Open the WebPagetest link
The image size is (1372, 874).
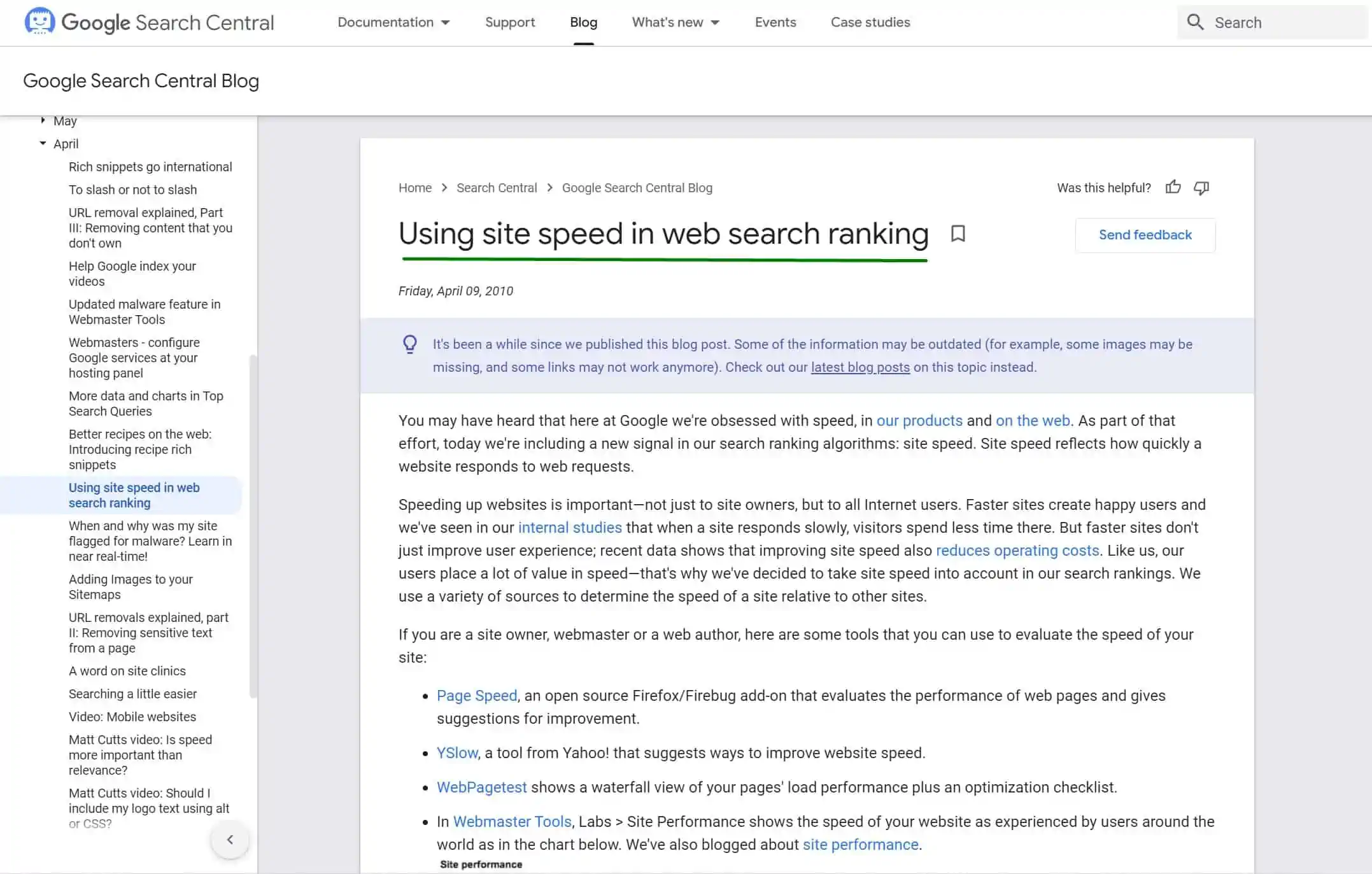482,787
